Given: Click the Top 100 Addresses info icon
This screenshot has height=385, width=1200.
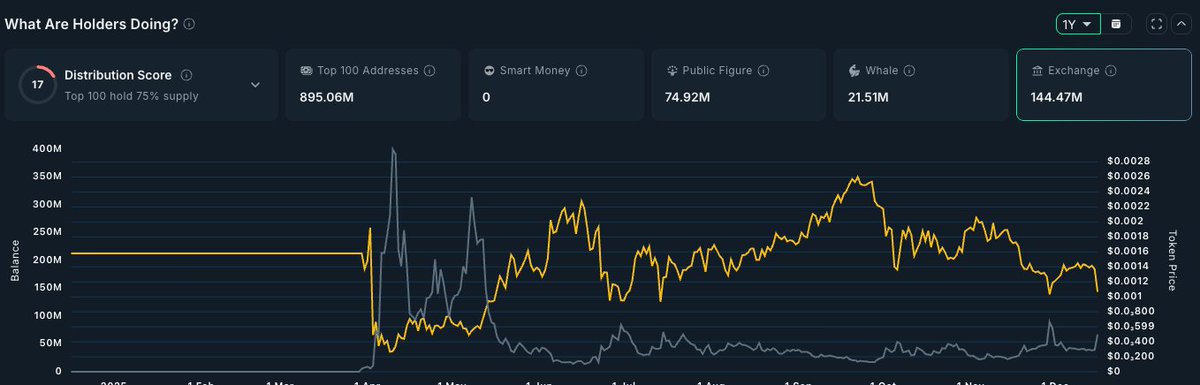Looking at the screenshot, I should pyautogui.click(x=430, y=71).
